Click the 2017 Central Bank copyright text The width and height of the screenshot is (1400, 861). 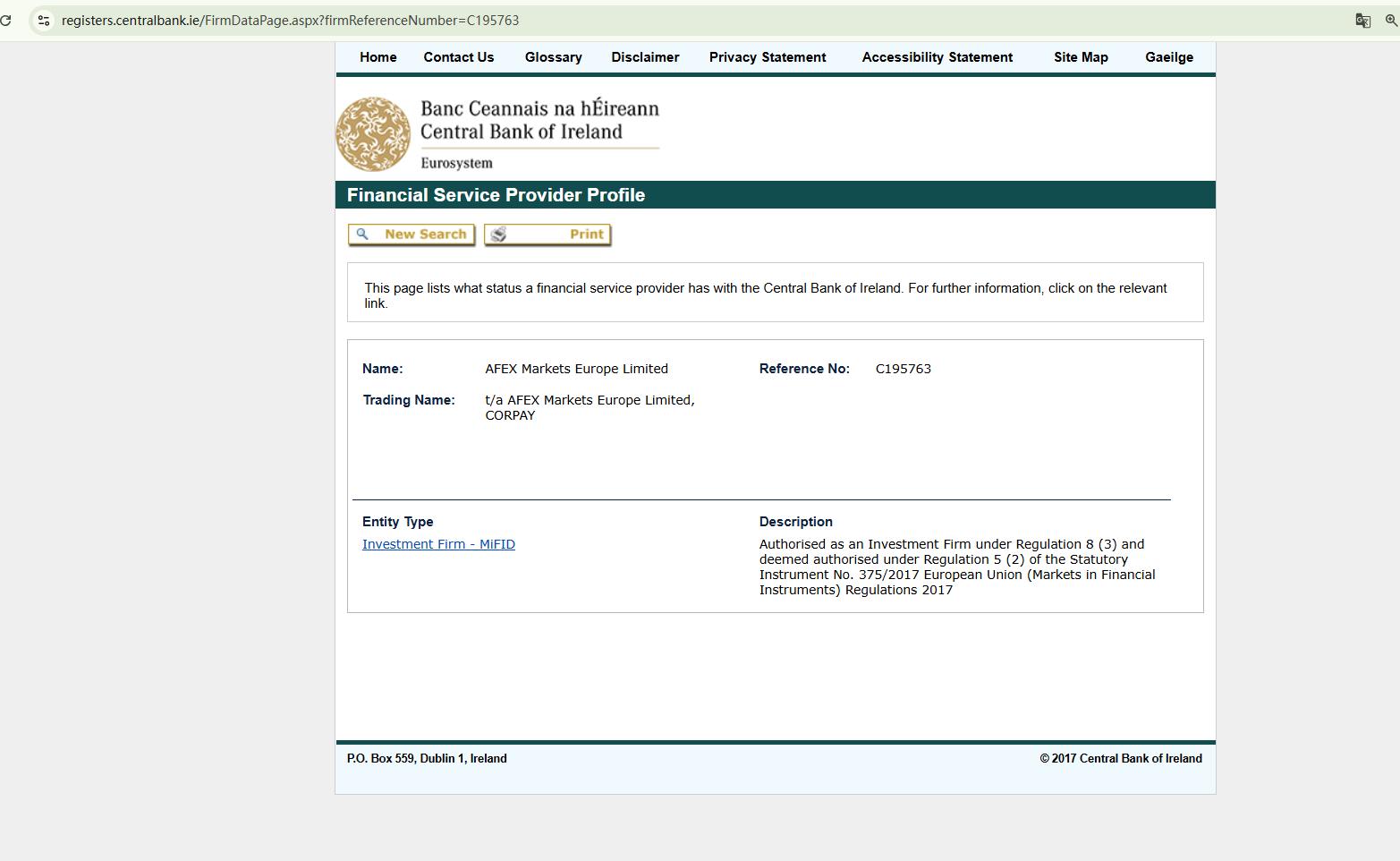point(1121,758)
